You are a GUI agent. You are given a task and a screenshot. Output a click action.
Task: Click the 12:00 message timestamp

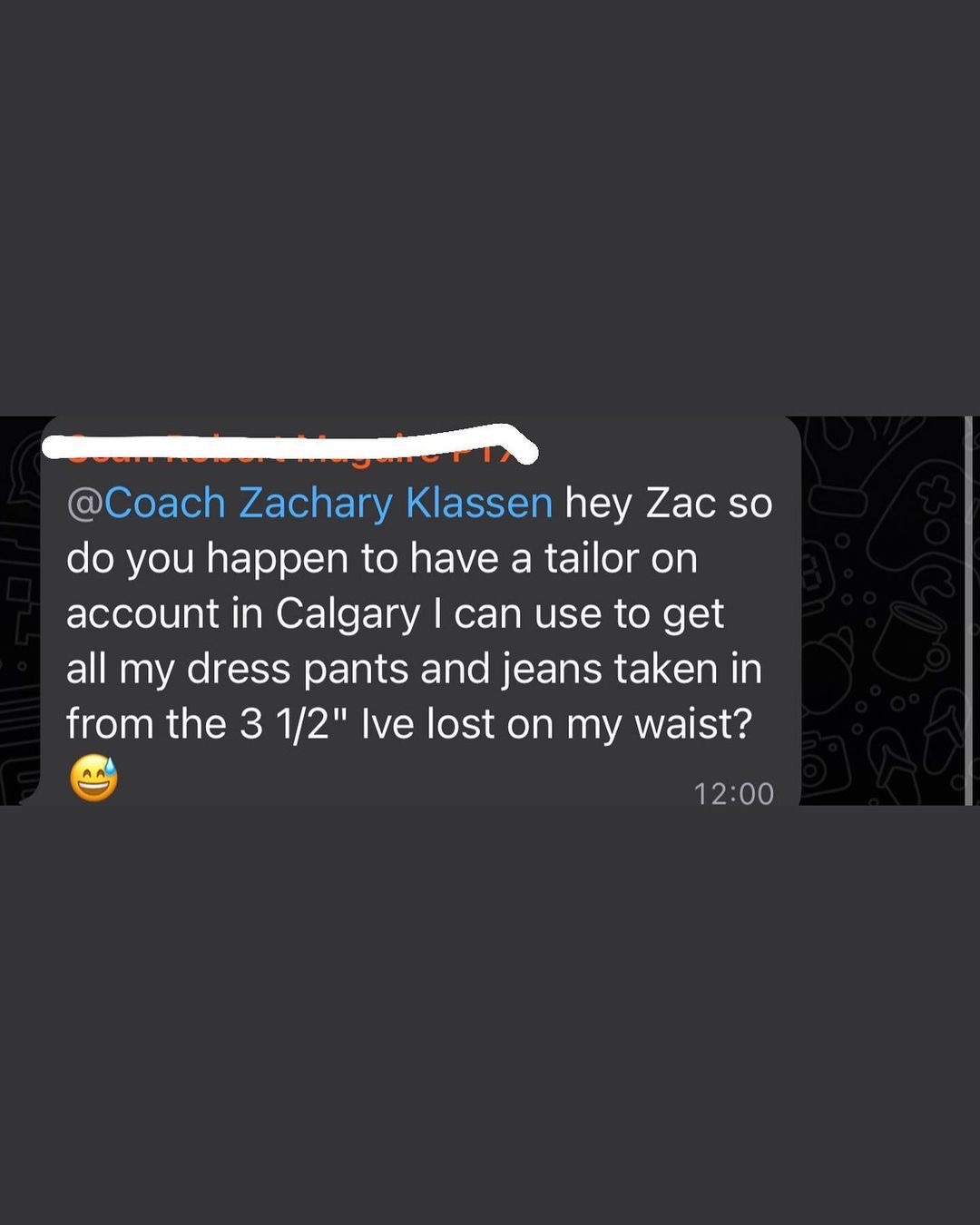point(733,794)
